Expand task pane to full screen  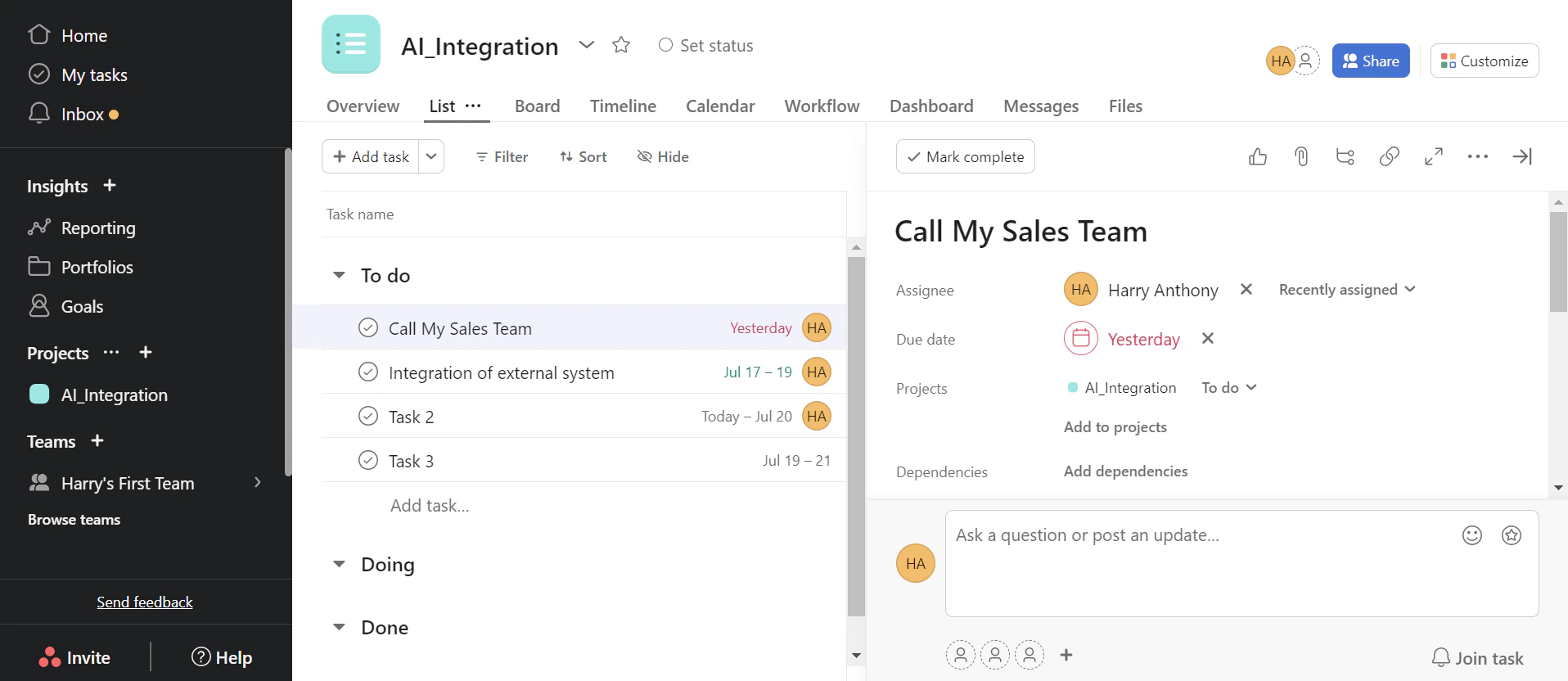(x=1433, y=156)
